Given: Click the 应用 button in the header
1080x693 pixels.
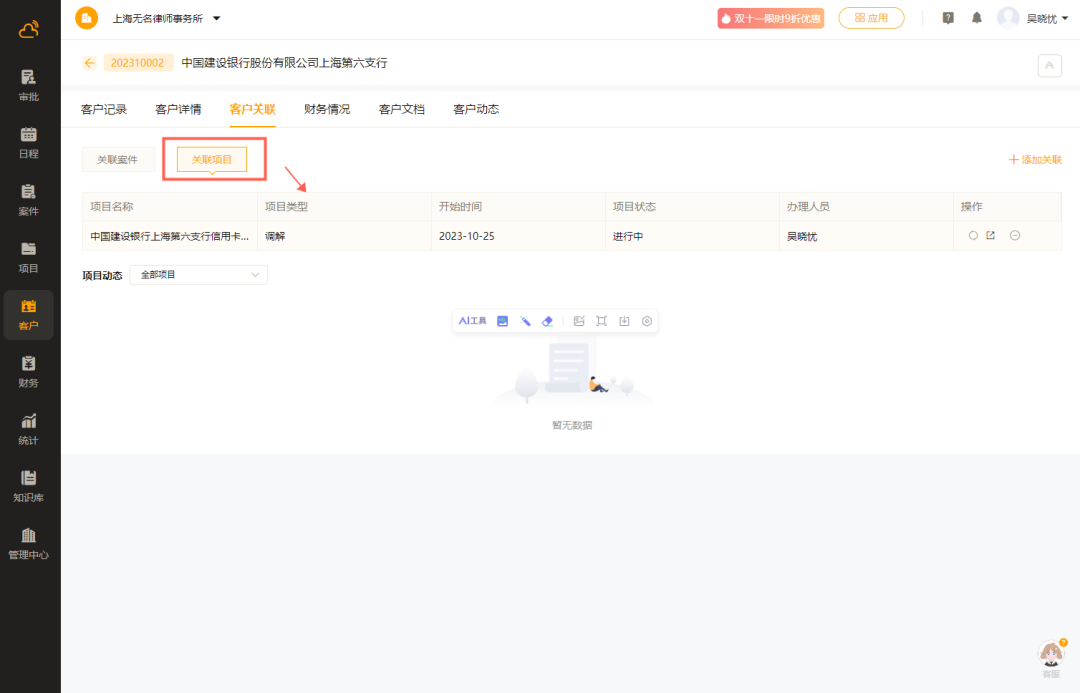Looking at the screenshot, I should tap(871, 18).
